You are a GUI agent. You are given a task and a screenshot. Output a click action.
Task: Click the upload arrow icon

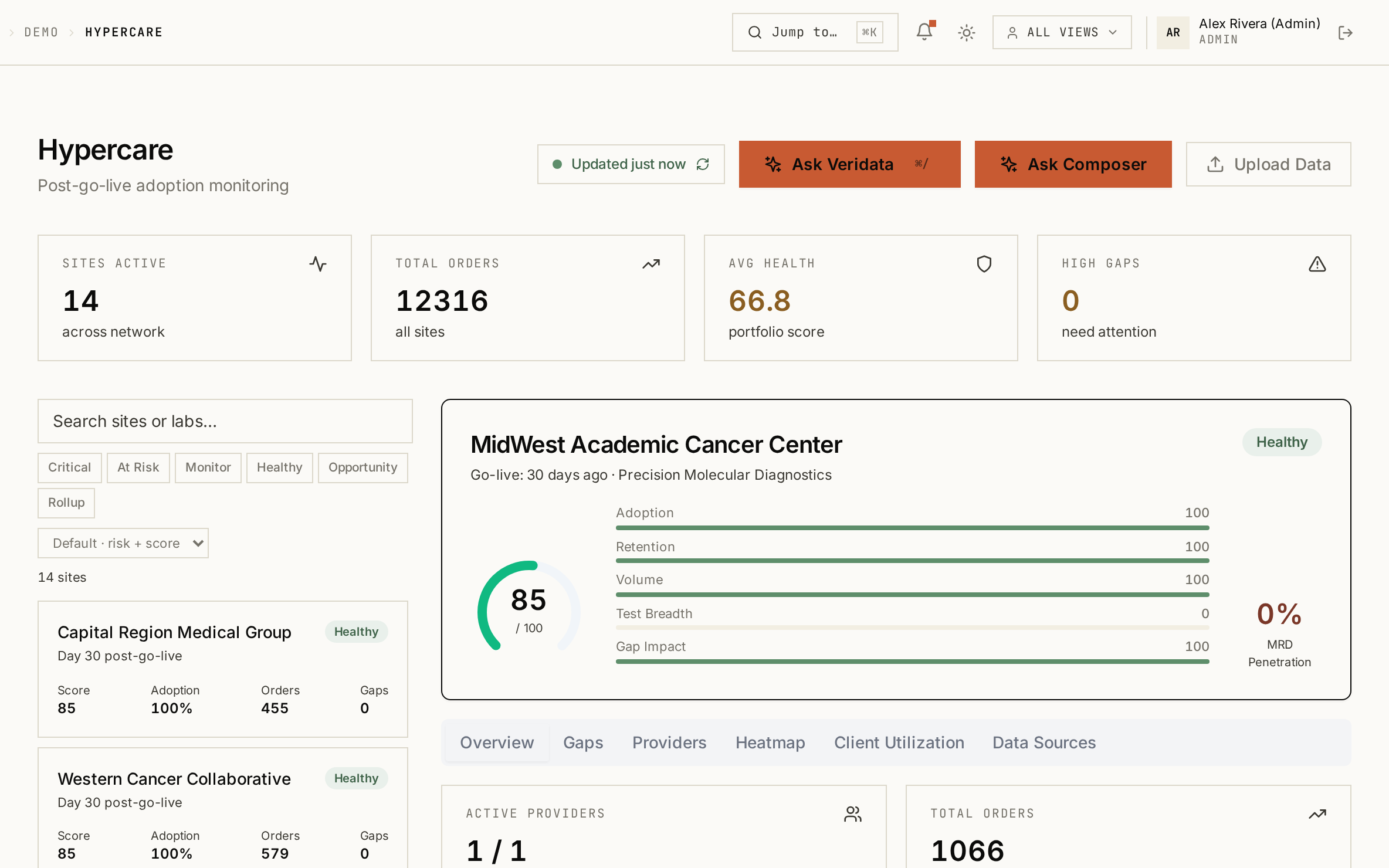[1215, 164]
